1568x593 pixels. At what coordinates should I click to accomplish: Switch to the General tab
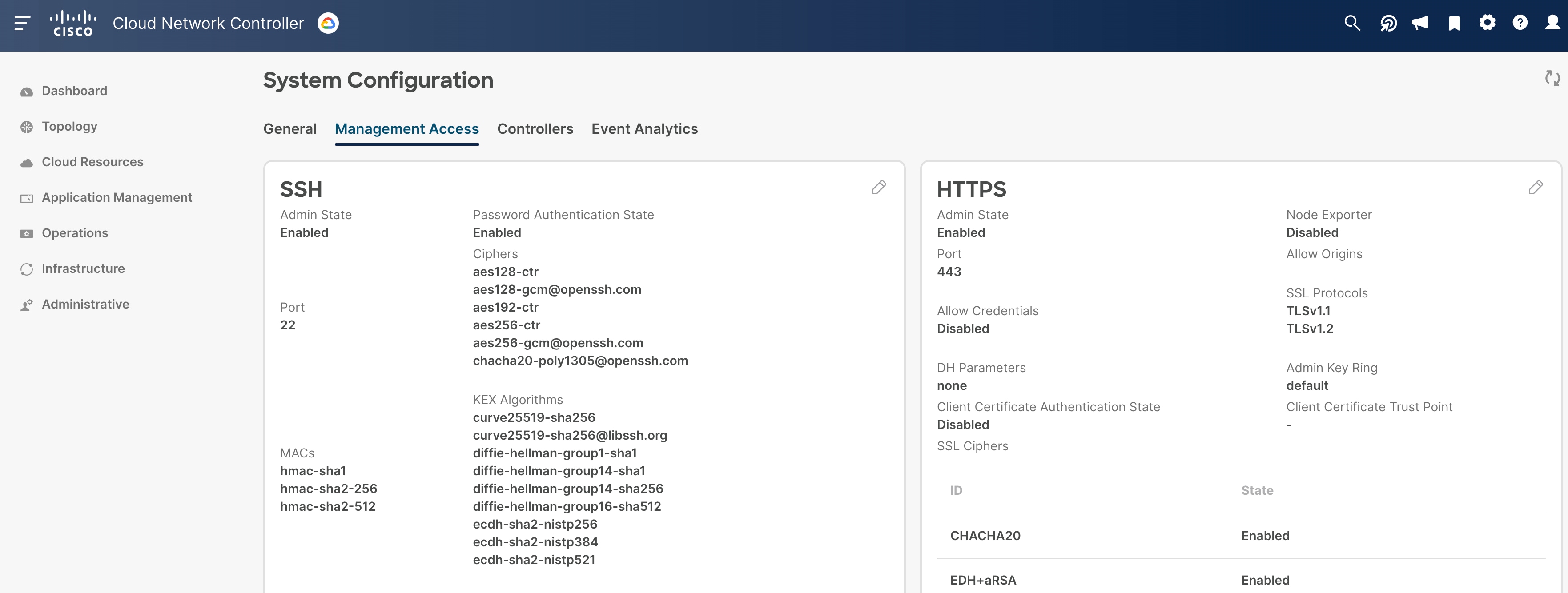290,129
